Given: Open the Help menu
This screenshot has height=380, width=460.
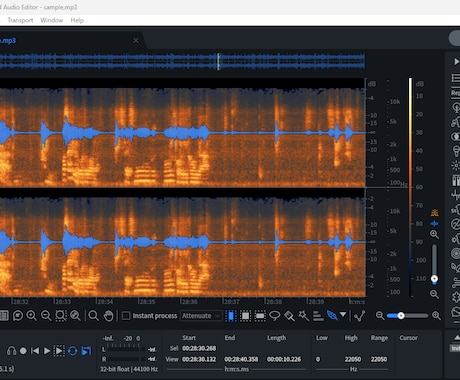Looking at the screenshot, I should pos(77,20).
